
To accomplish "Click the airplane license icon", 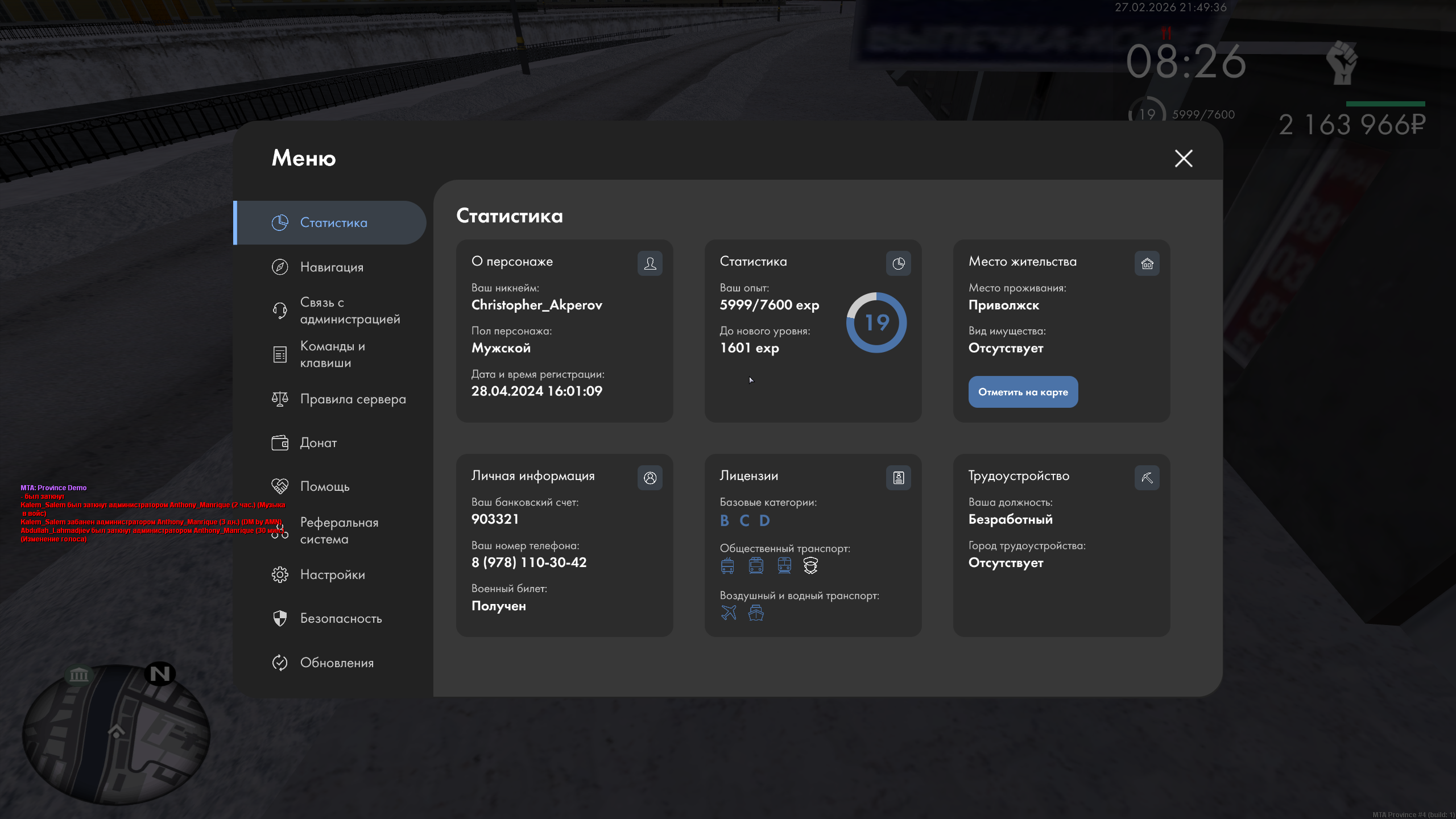I will point(729,613).
